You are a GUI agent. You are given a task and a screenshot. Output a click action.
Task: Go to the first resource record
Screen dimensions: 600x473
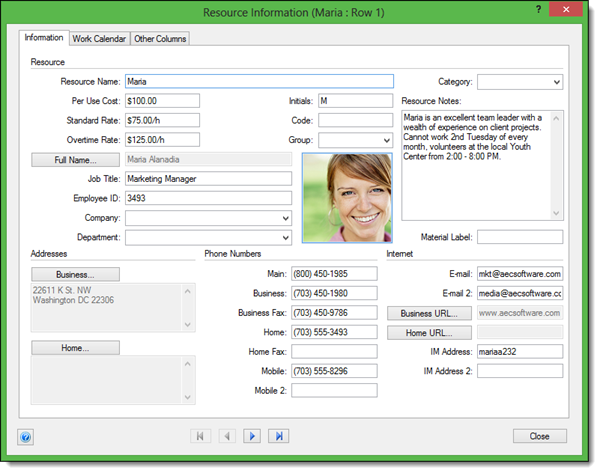[201, 436]
